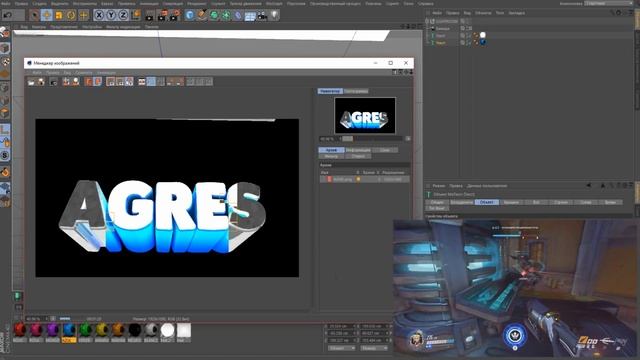The image size is (640, 360).
Task: Click the blue material tag on Текст
Action: coord(483,42)
